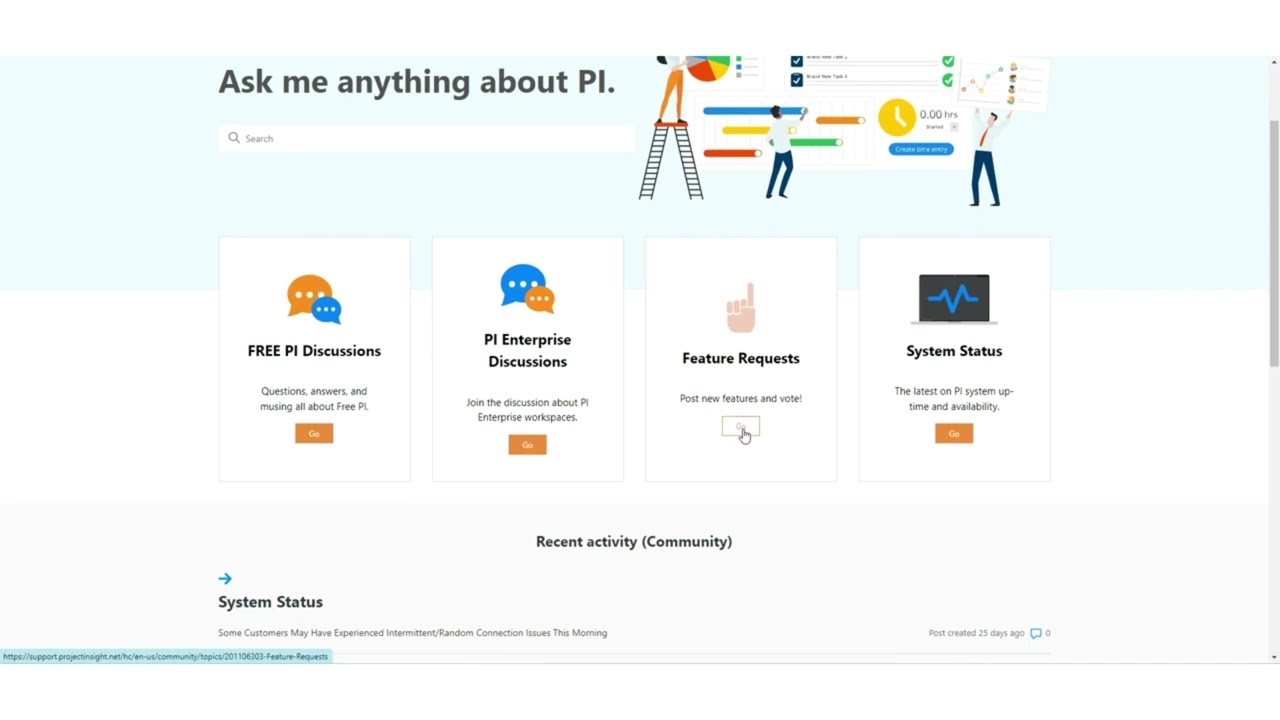1280x720 pixels.
Task: Click 'Post new features and vote!' description
Action: click(x=741, y=398)
